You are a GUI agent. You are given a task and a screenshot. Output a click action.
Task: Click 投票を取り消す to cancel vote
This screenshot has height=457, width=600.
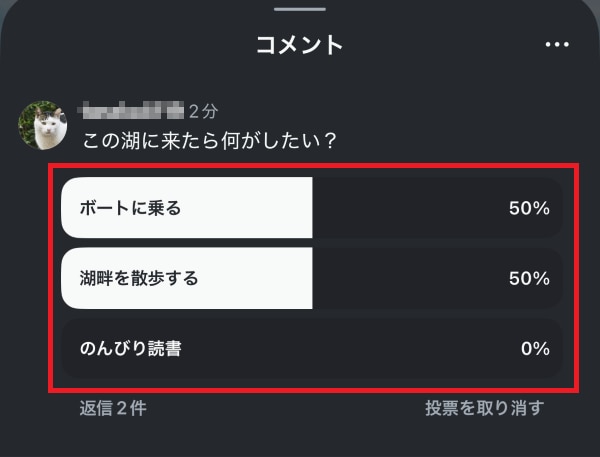pos(484,407)
